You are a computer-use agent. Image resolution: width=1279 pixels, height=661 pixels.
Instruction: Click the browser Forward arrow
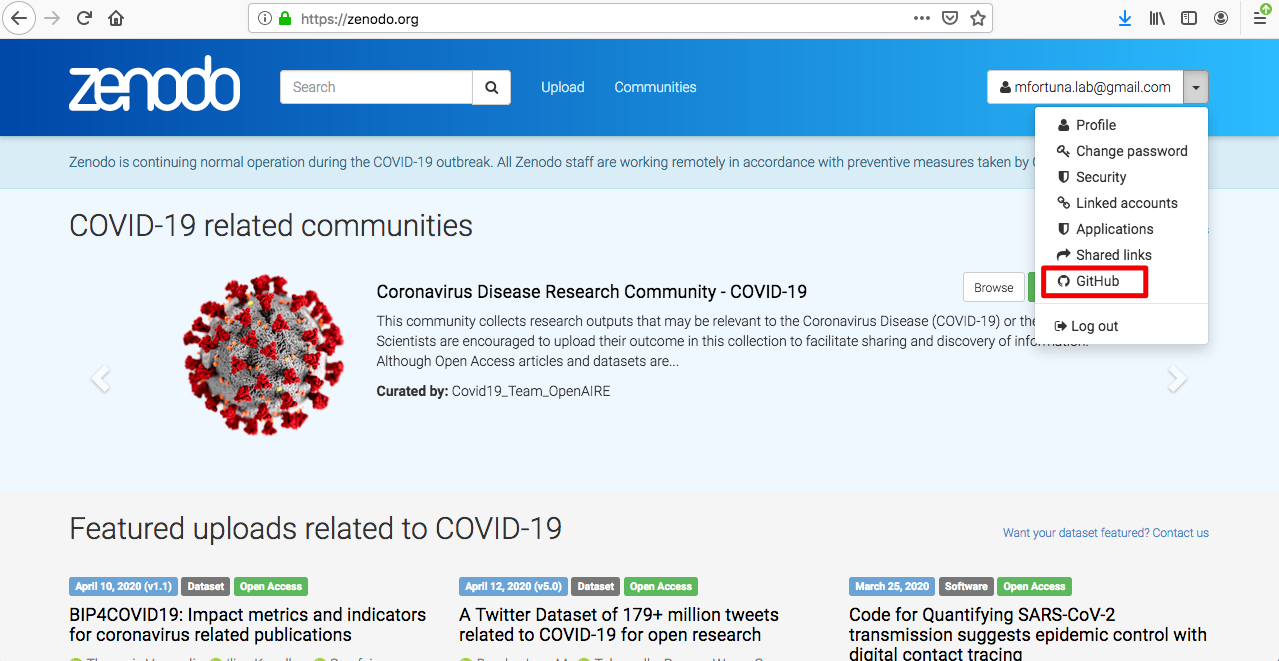pos(52,18)
